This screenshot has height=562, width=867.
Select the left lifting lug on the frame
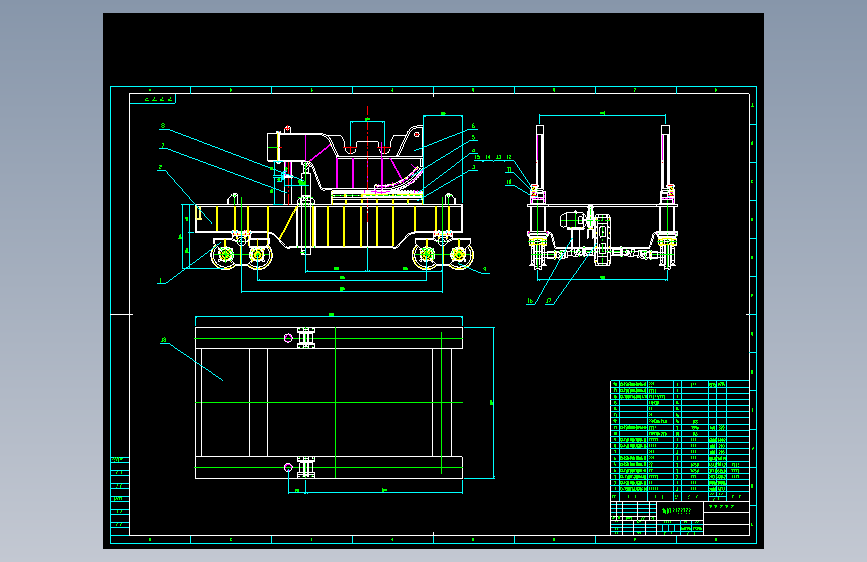point(233,199)
